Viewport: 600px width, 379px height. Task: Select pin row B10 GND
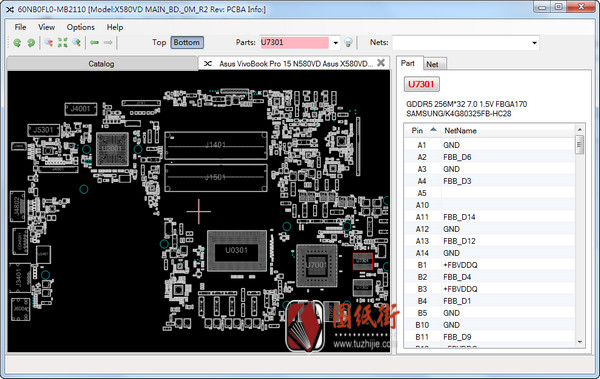tap(490, 325)
